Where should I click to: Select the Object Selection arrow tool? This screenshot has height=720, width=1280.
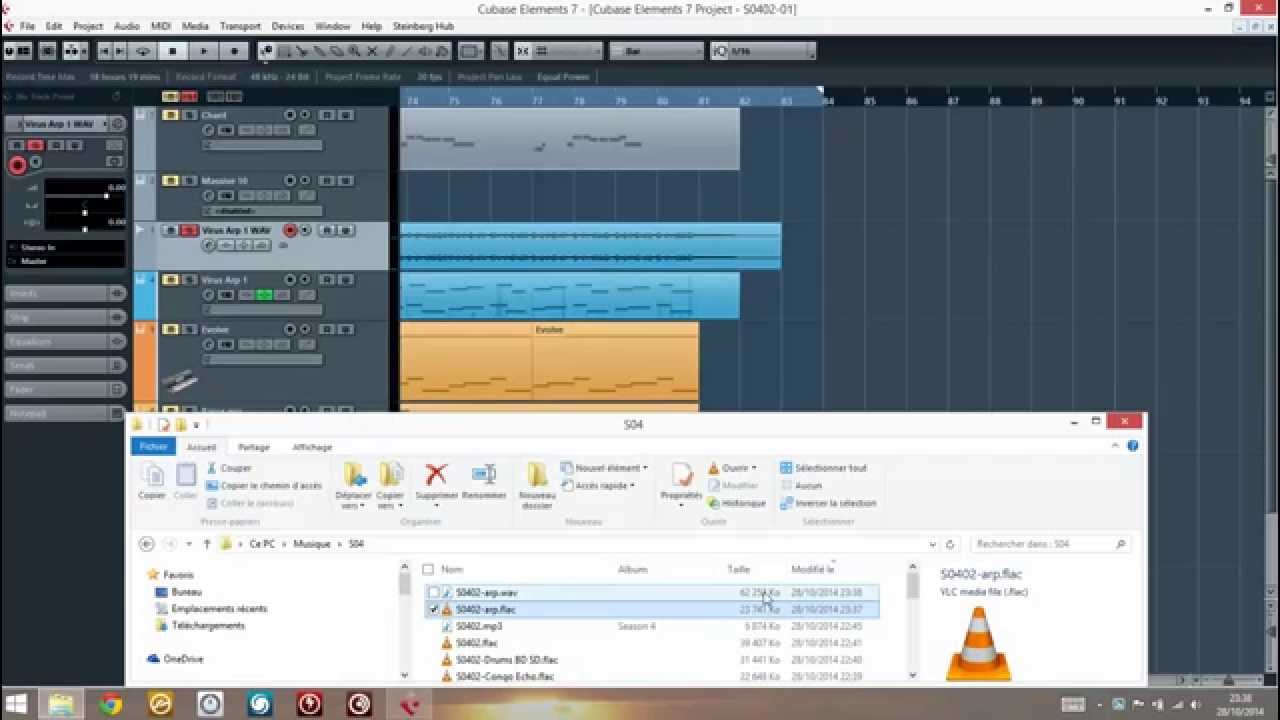267,51
